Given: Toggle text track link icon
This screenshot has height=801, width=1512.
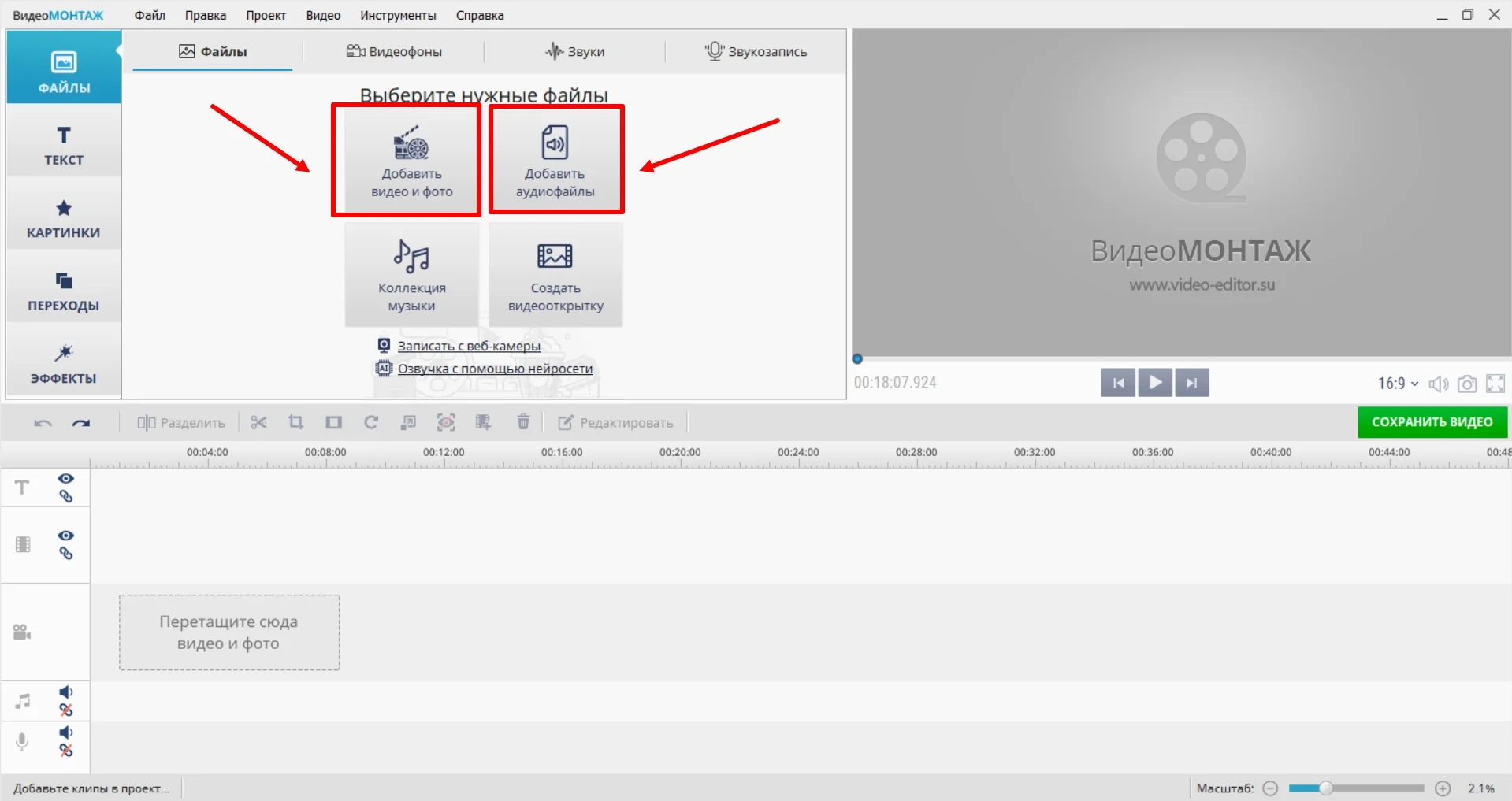Looking at the screenshot, I should [x=66, y=496].
